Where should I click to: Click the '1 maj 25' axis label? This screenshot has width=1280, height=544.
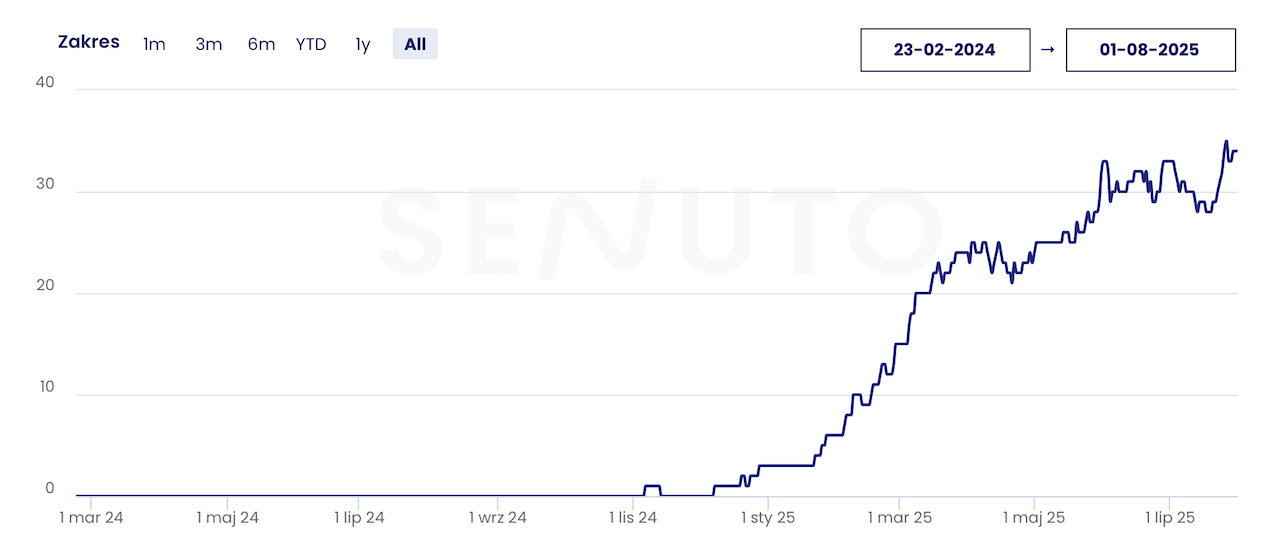tap(1034, 518)
